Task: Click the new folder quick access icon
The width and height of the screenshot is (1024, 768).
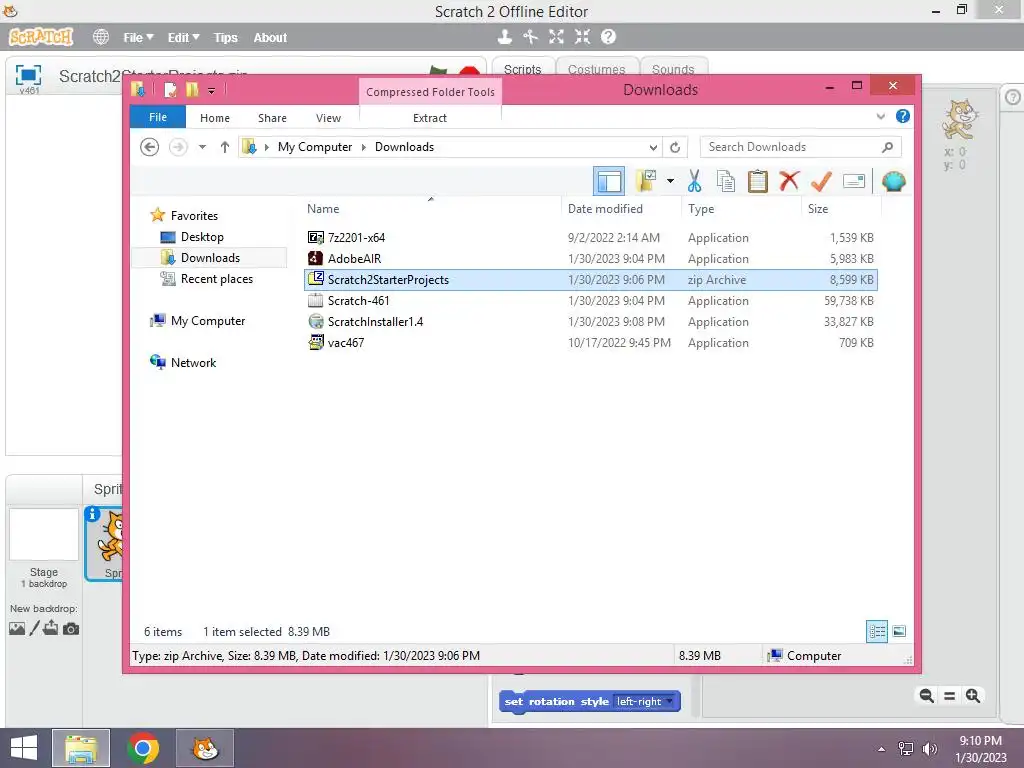Action: point(192,89)
